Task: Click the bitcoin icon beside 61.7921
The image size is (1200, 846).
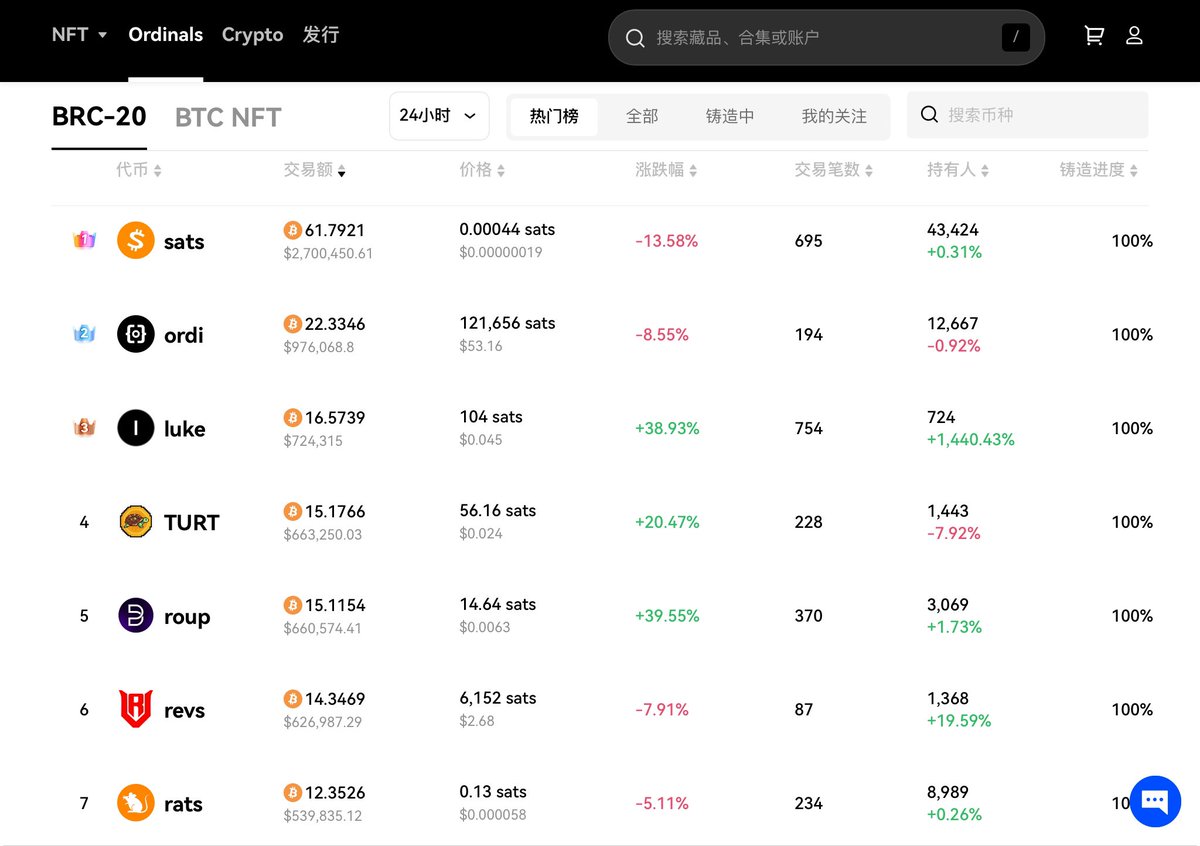Action: tap(292, 230)
